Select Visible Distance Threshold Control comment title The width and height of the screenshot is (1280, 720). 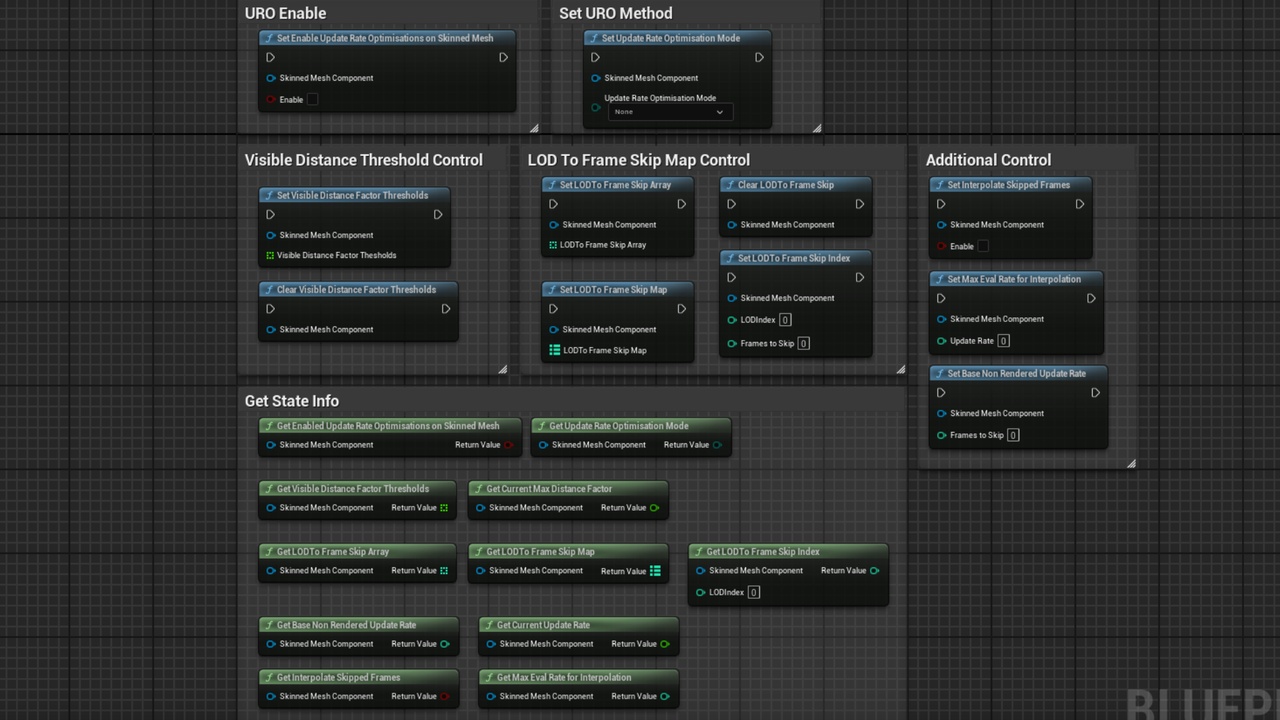click(x=364, y=160)
